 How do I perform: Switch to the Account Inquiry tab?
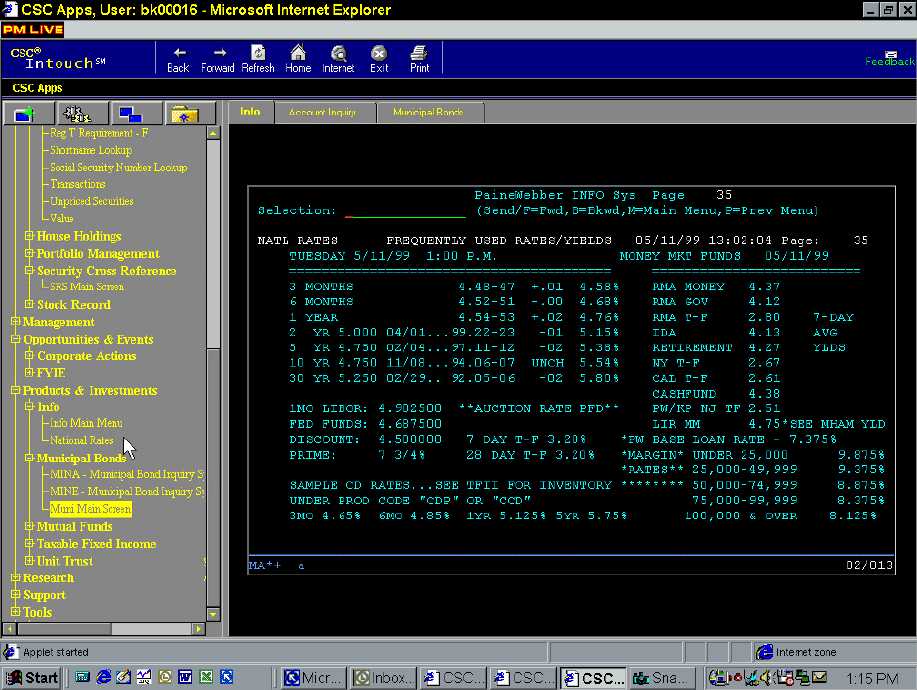coord(323,112)
